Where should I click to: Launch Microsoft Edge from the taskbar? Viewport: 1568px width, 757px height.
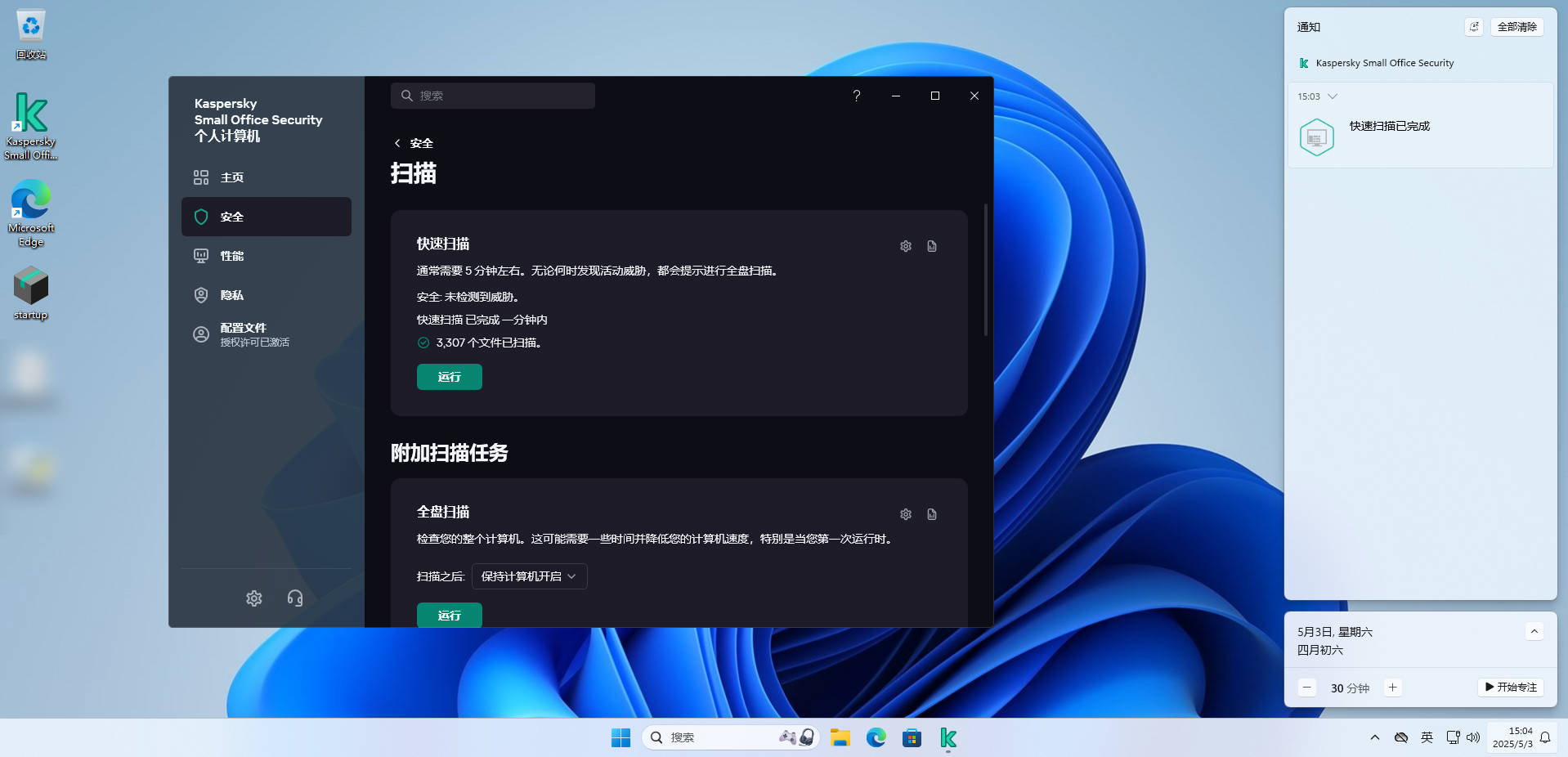point(876,737)
